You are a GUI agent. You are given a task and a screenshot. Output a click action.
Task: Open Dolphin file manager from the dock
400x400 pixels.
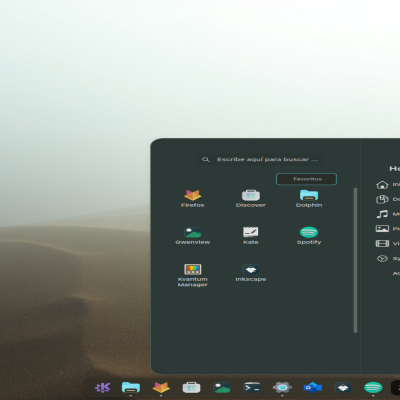(131, 387)
